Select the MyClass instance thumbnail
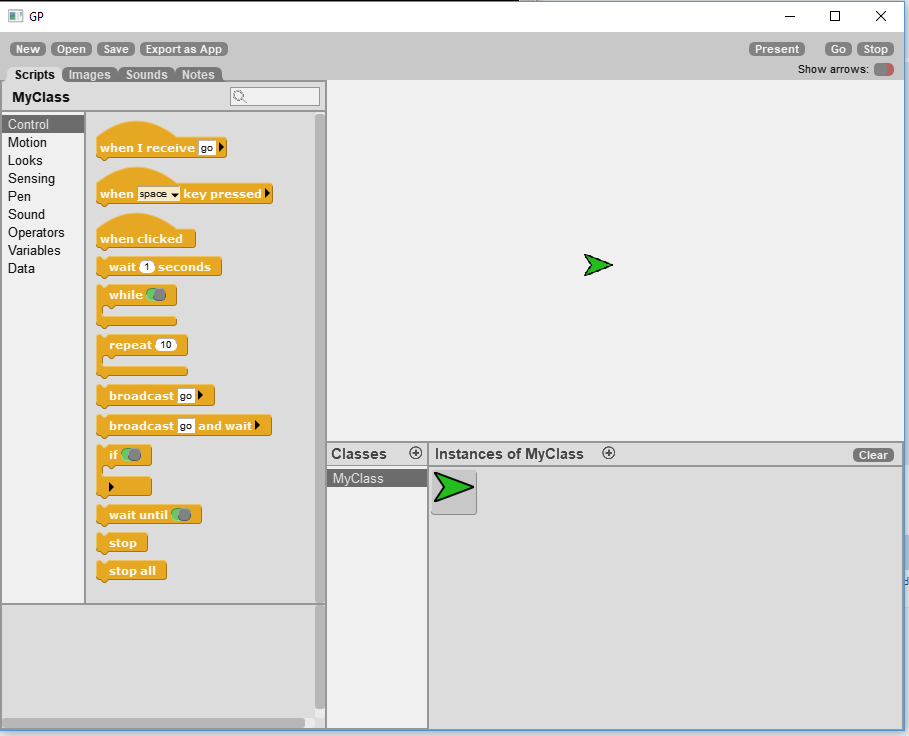The height and width of the screenshot is (736, 909). point(454,491)
